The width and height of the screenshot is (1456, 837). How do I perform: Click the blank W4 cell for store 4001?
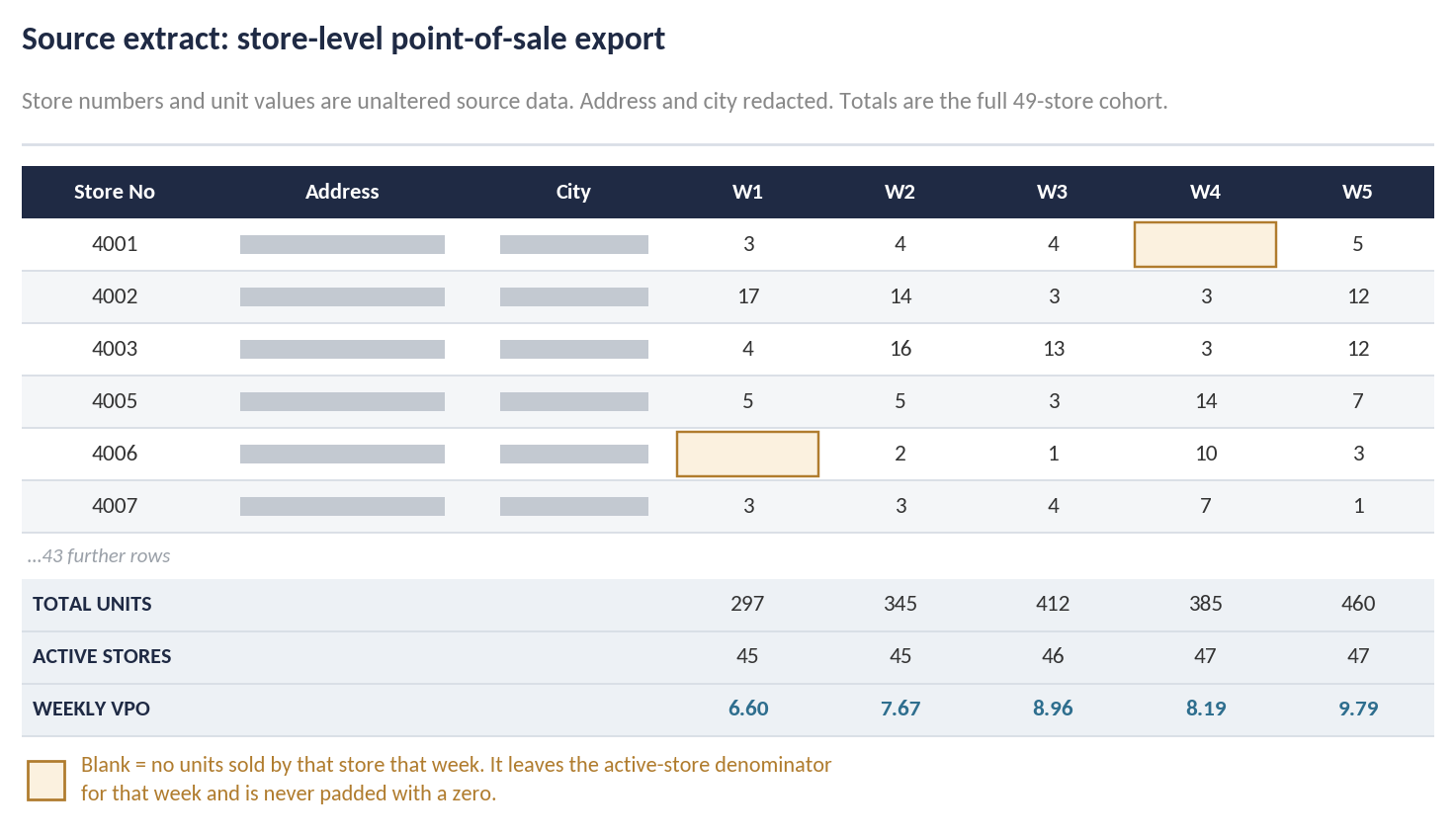pyautogui.click(x=1205, y=244)
